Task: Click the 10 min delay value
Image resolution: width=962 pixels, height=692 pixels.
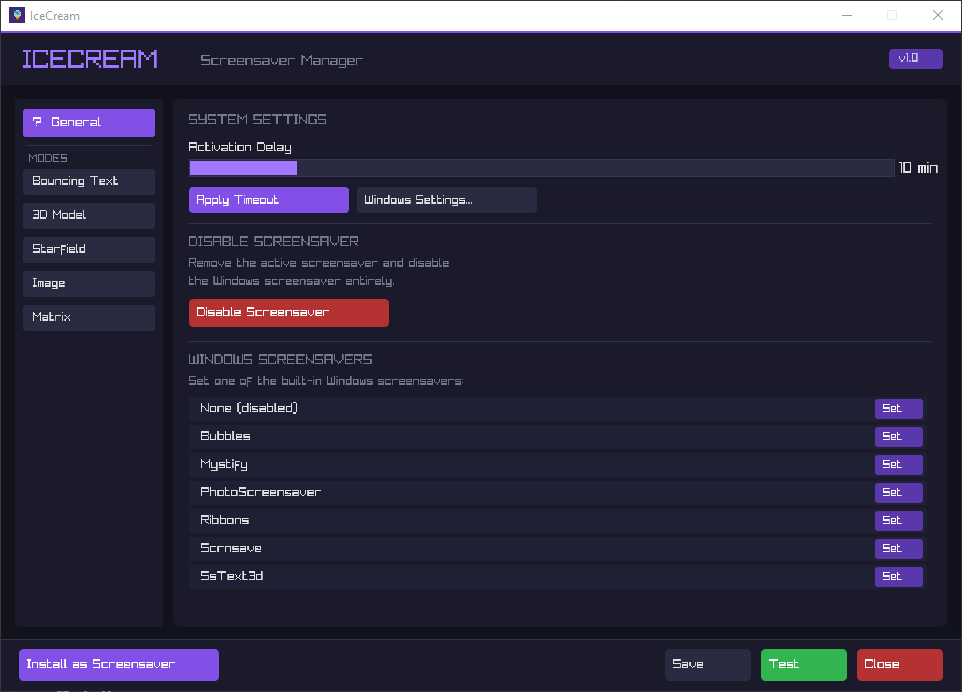Action: pos(918,168)
